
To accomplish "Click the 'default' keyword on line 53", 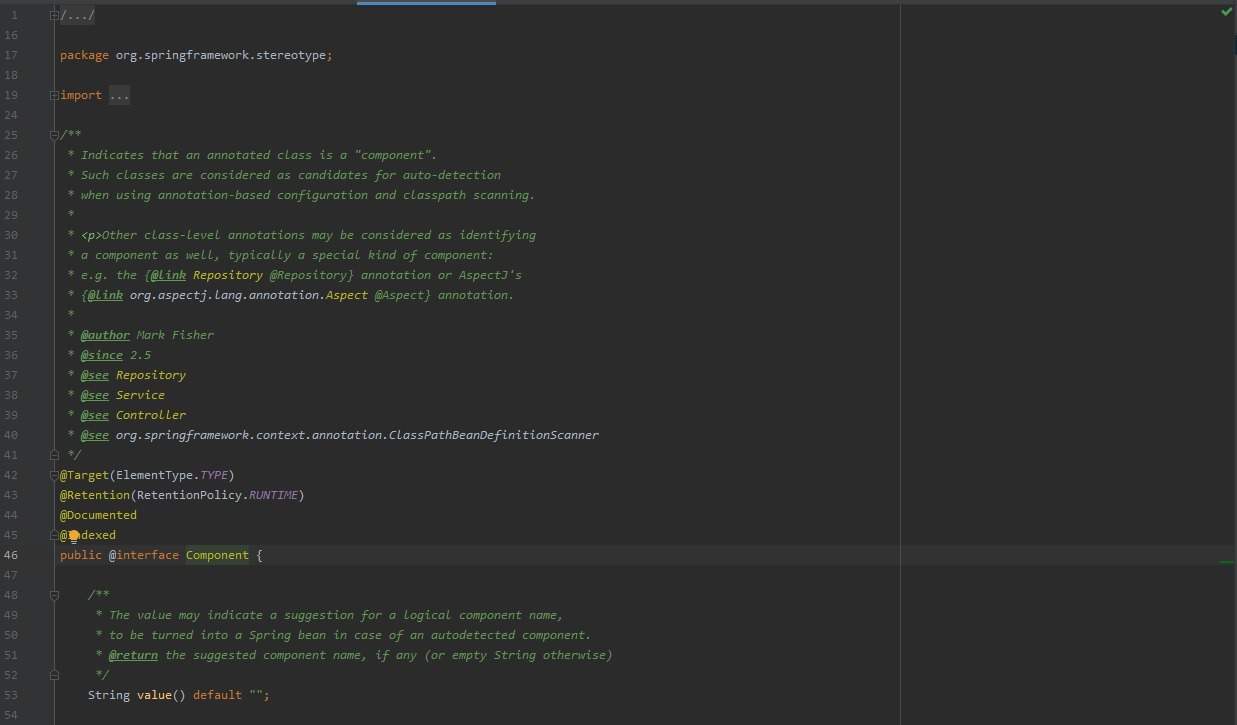I will coord(217,695).
